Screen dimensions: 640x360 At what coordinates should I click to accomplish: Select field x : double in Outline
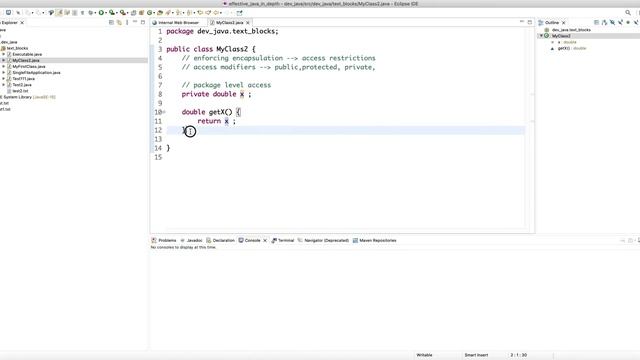pos(567,42)
